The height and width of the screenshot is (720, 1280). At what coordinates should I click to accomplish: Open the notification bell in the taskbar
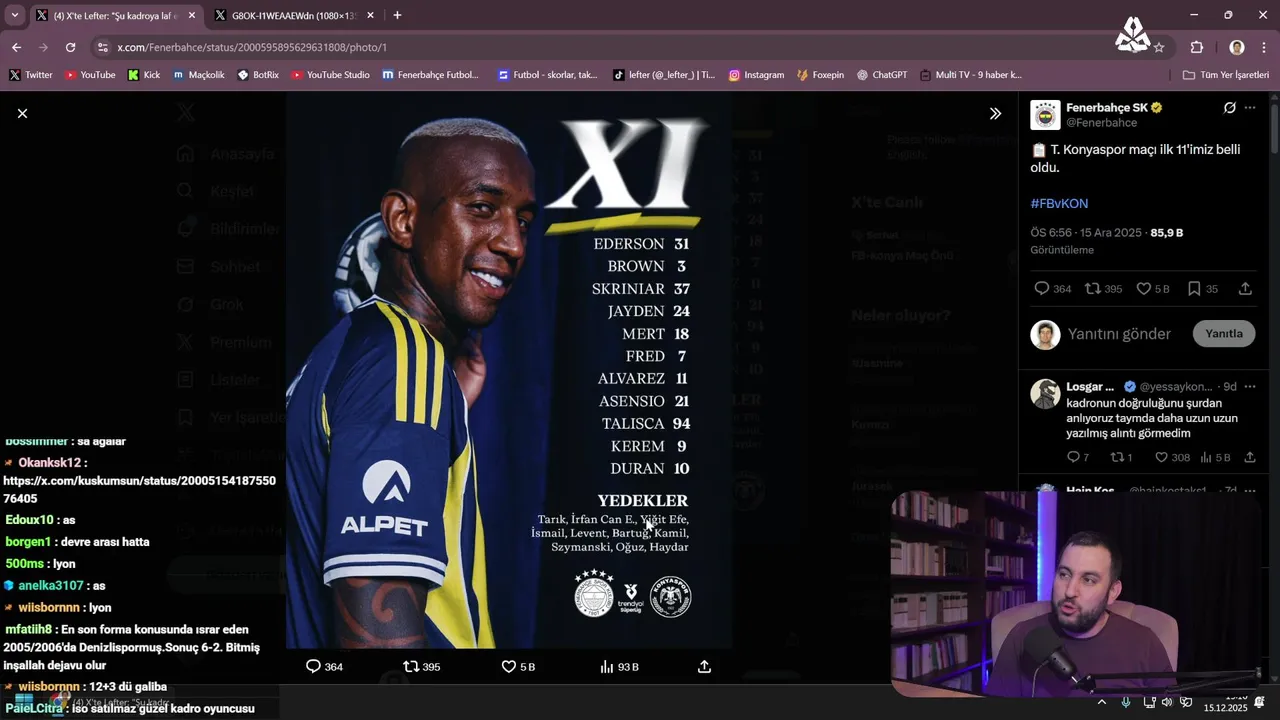tap(1260, 702)
